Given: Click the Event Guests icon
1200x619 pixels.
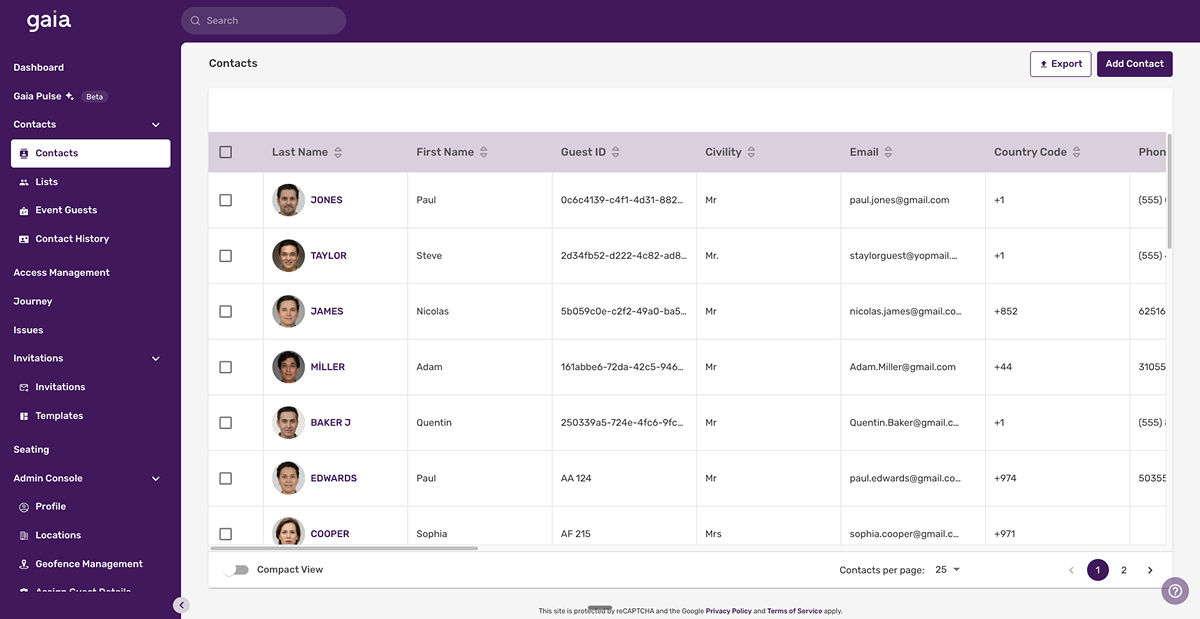Looking at the screenshot, I should pos(24,210).
